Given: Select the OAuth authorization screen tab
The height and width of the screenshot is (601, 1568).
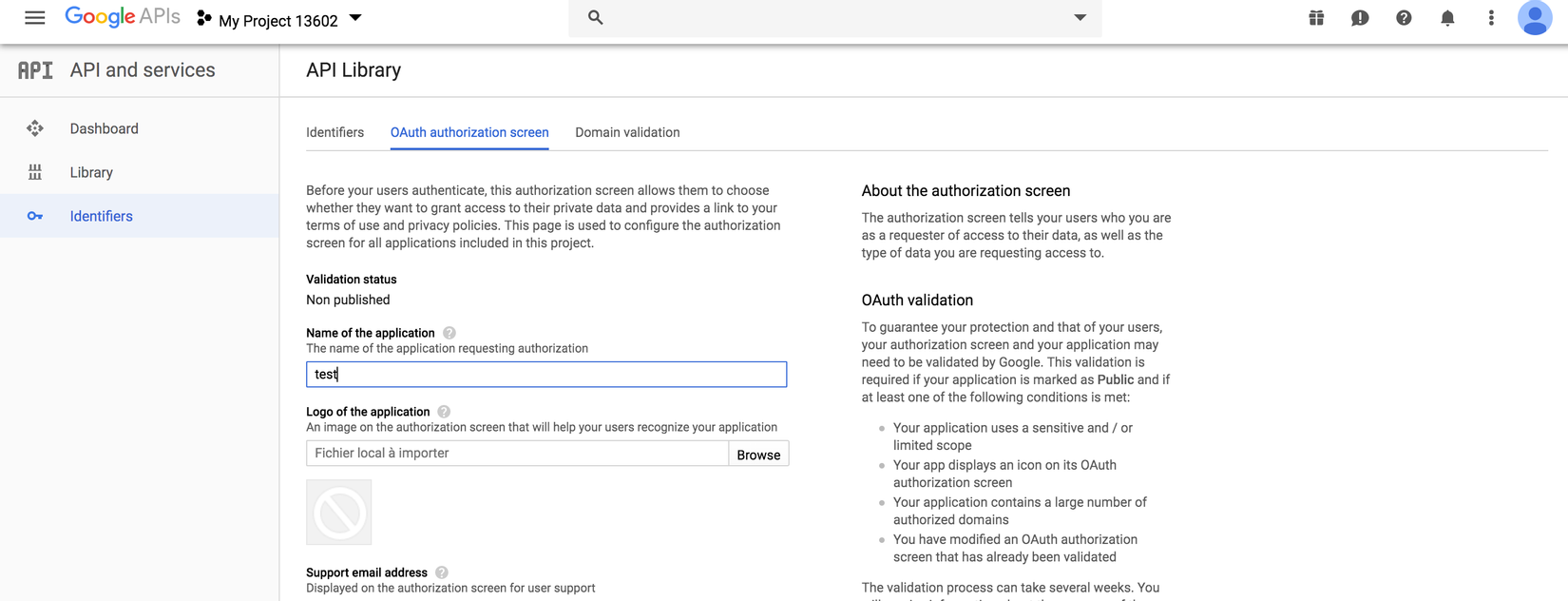Looking at the screenshot, I should [469, 132].
